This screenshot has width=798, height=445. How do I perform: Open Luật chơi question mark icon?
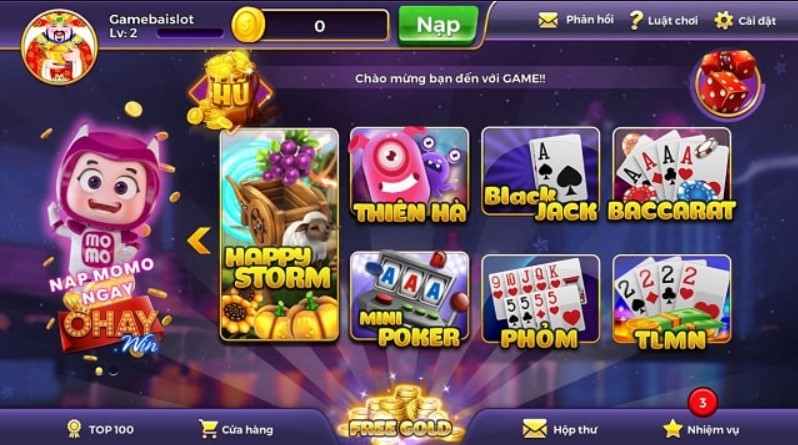click(636, 20)
